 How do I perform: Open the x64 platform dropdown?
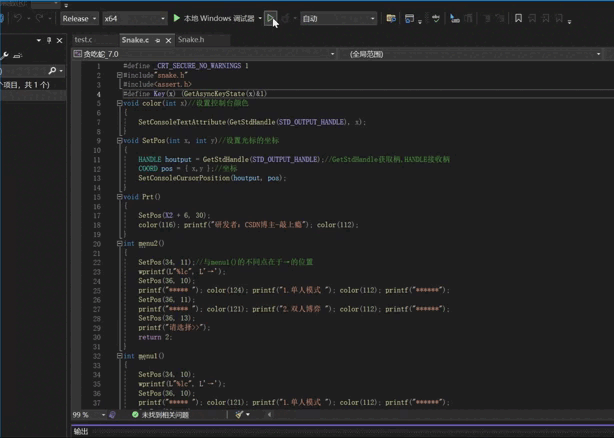(x=133, y=18)
